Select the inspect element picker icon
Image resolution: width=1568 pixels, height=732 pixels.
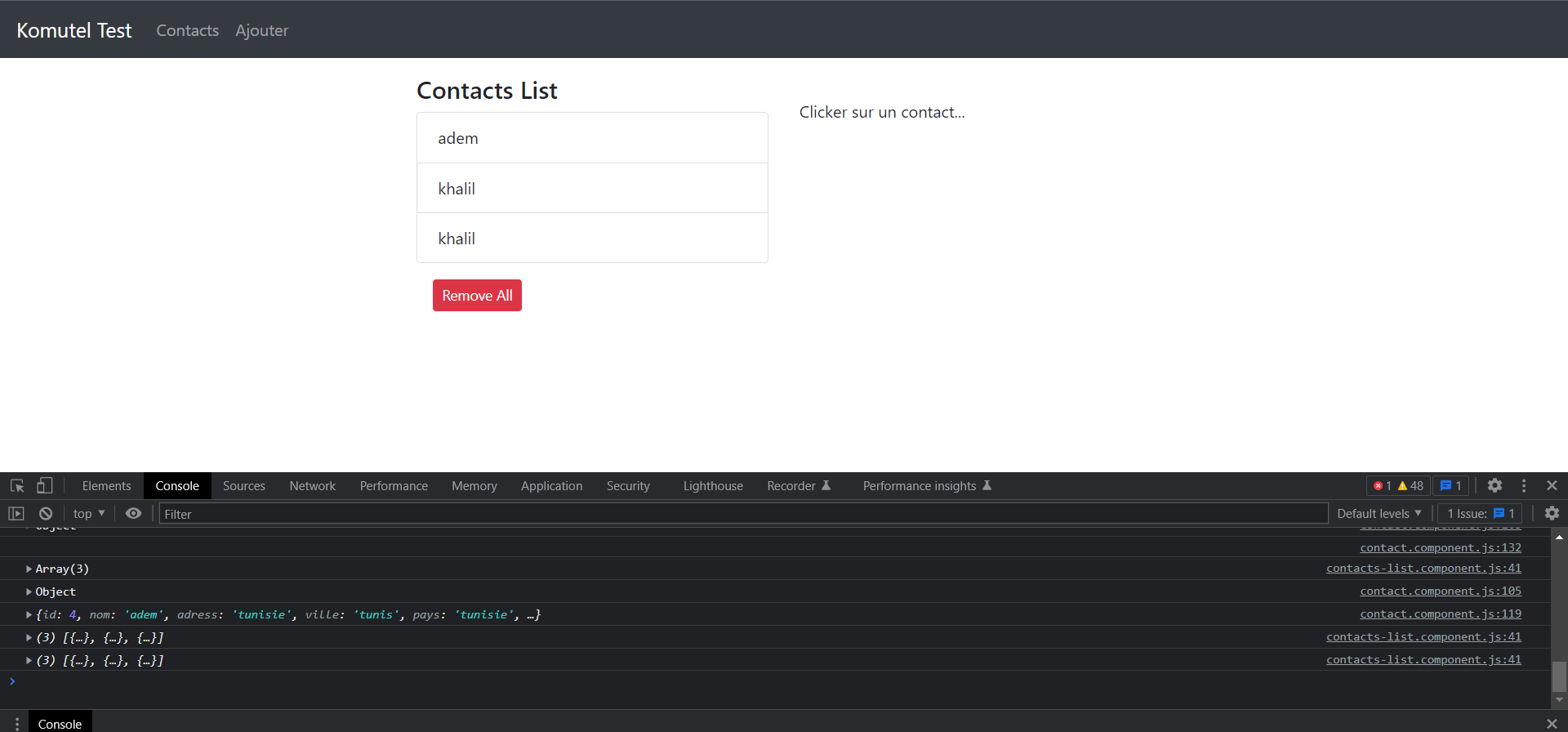17,486
